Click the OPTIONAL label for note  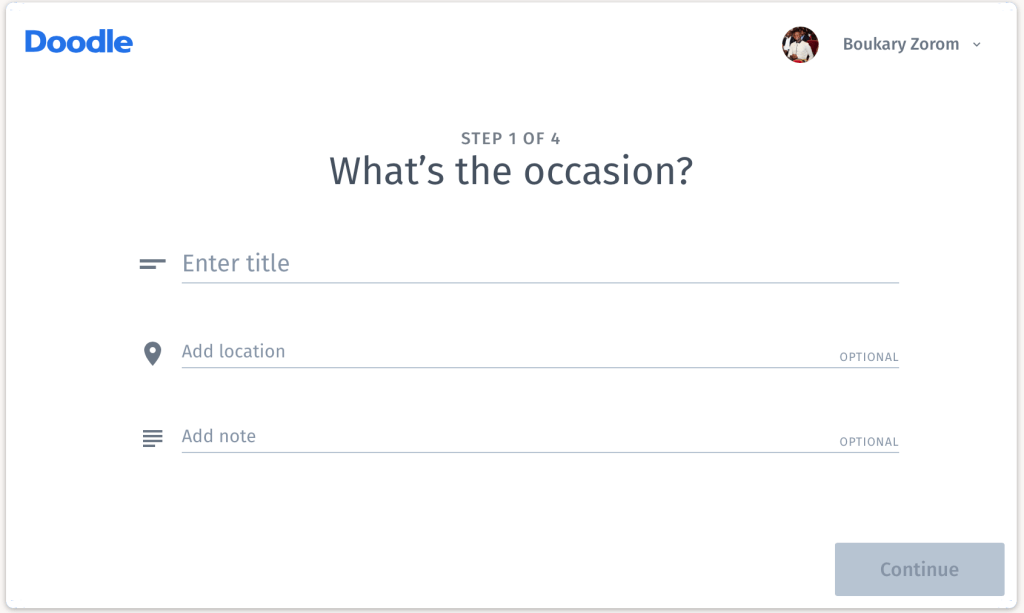click(868, 442)
